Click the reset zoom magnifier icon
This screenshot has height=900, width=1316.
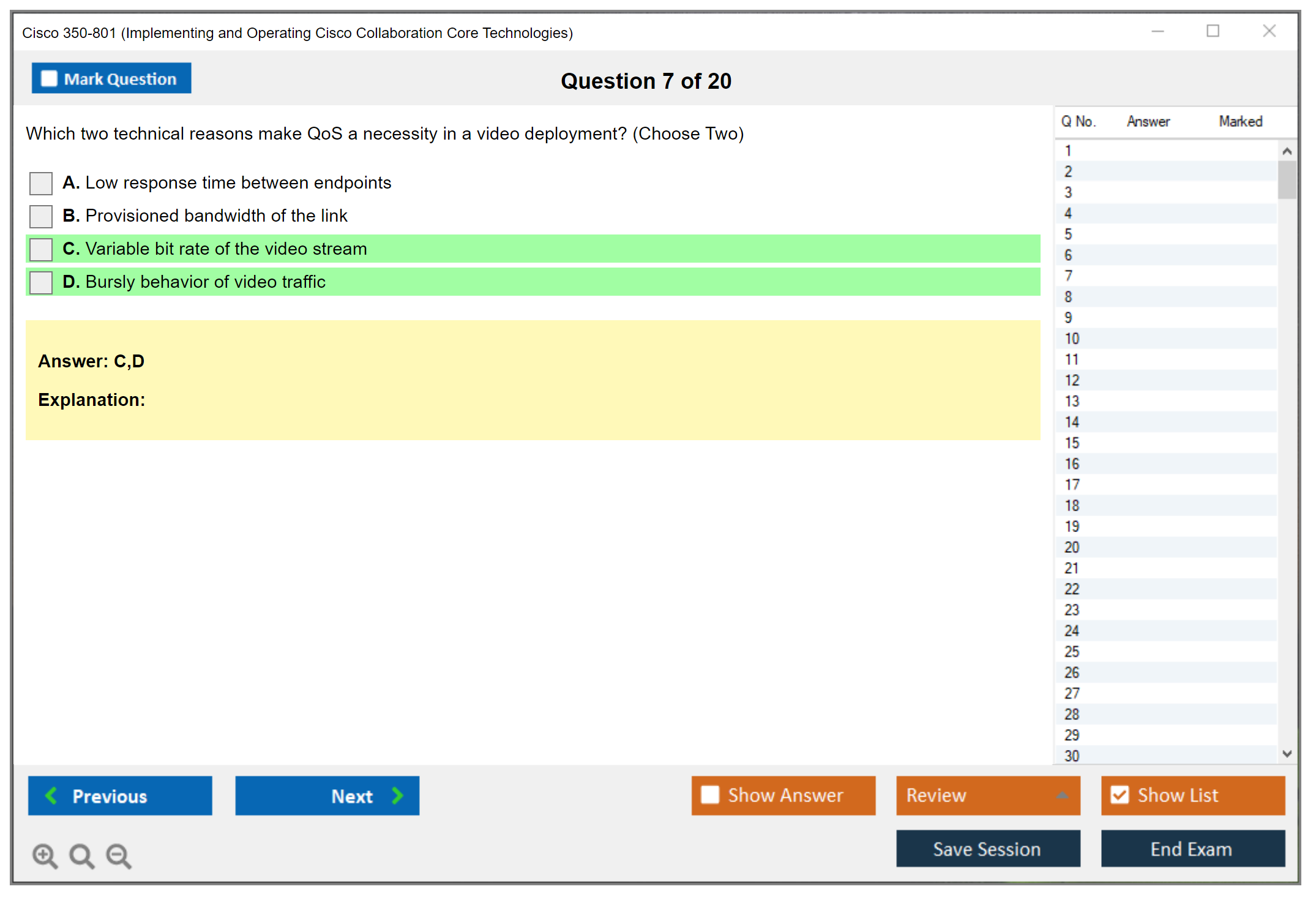pos(81,855)
